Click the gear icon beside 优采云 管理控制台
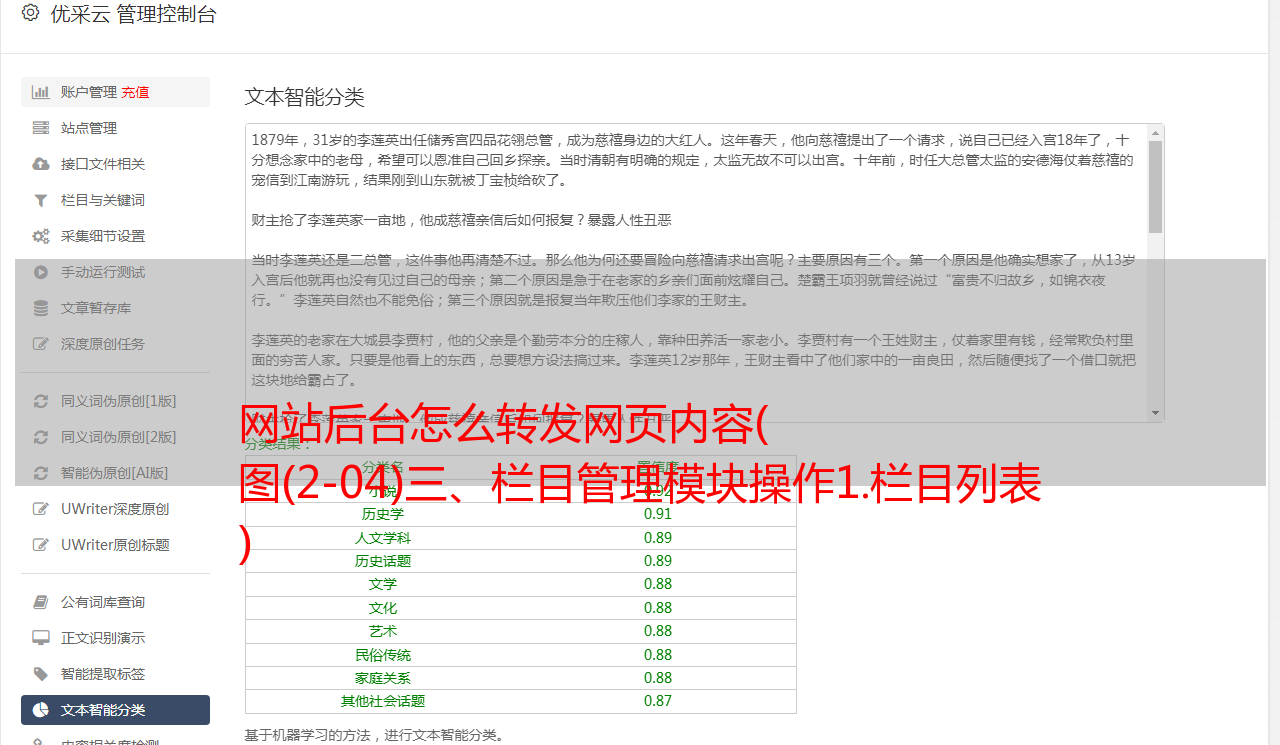Screen dimensions: 1280x745 coord(30,14)
